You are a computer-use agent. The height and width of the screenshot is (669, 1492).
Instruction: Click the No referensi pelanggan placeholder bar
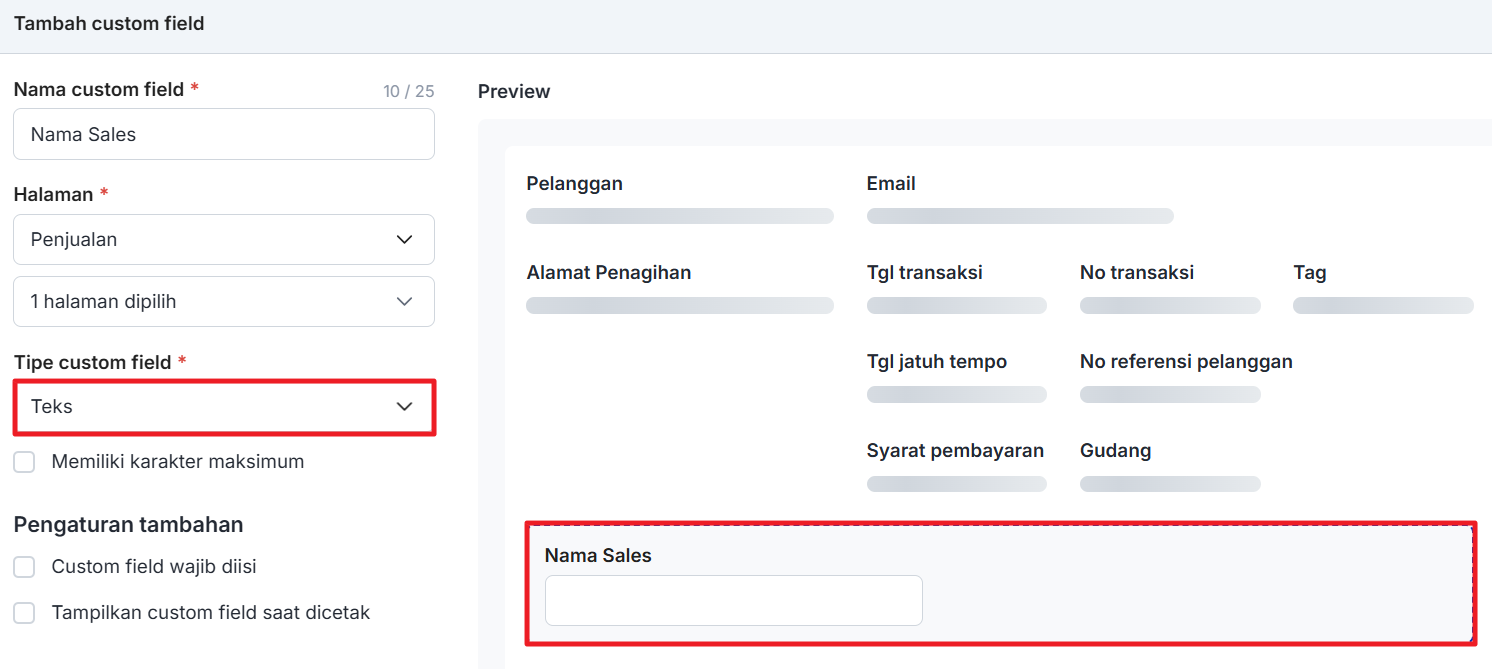click(1169, 395)
